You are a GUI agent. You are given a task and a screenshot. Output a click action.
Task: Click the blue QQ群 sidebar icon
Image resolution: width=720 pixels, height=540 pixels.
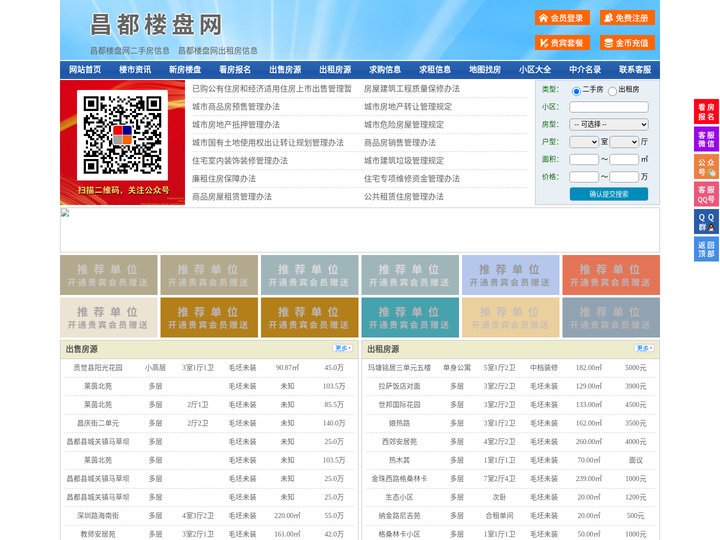tap(706, 222)
